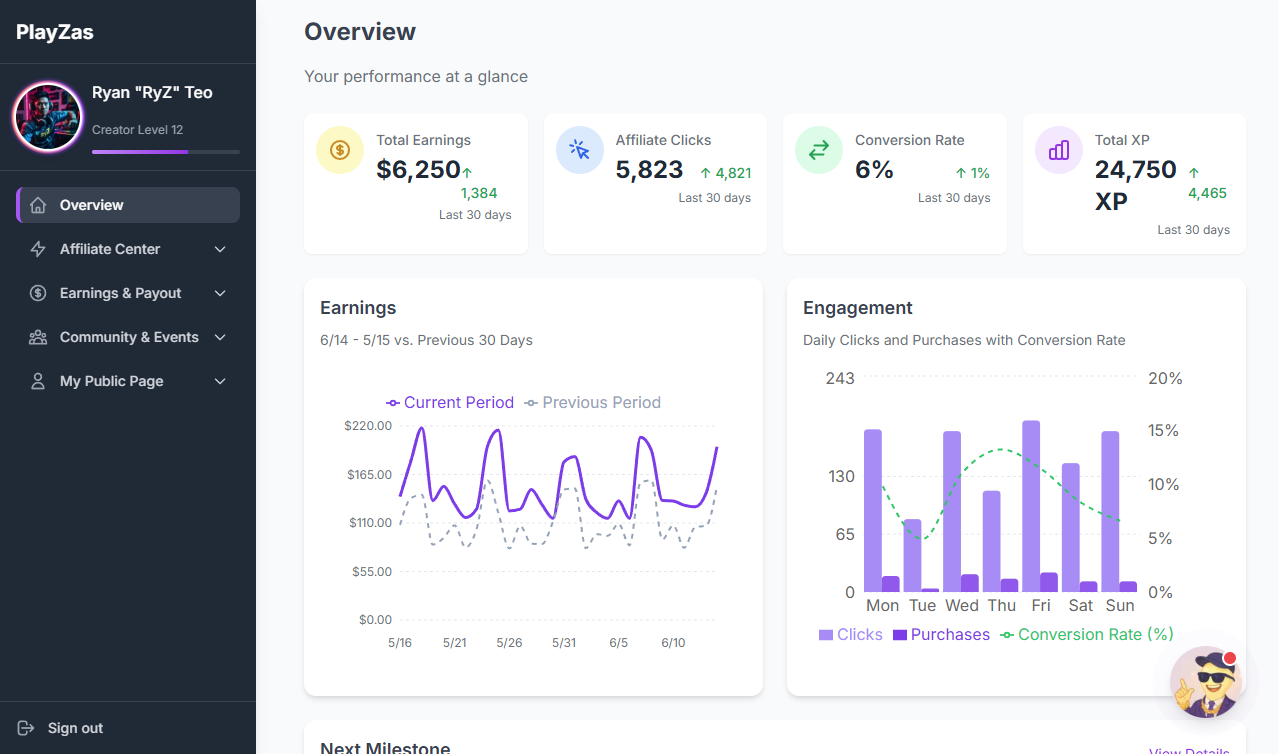The width and height of the screenshot is (1278, 754).
Task: Expand the Community & Events section
Action: coord(219,337)
